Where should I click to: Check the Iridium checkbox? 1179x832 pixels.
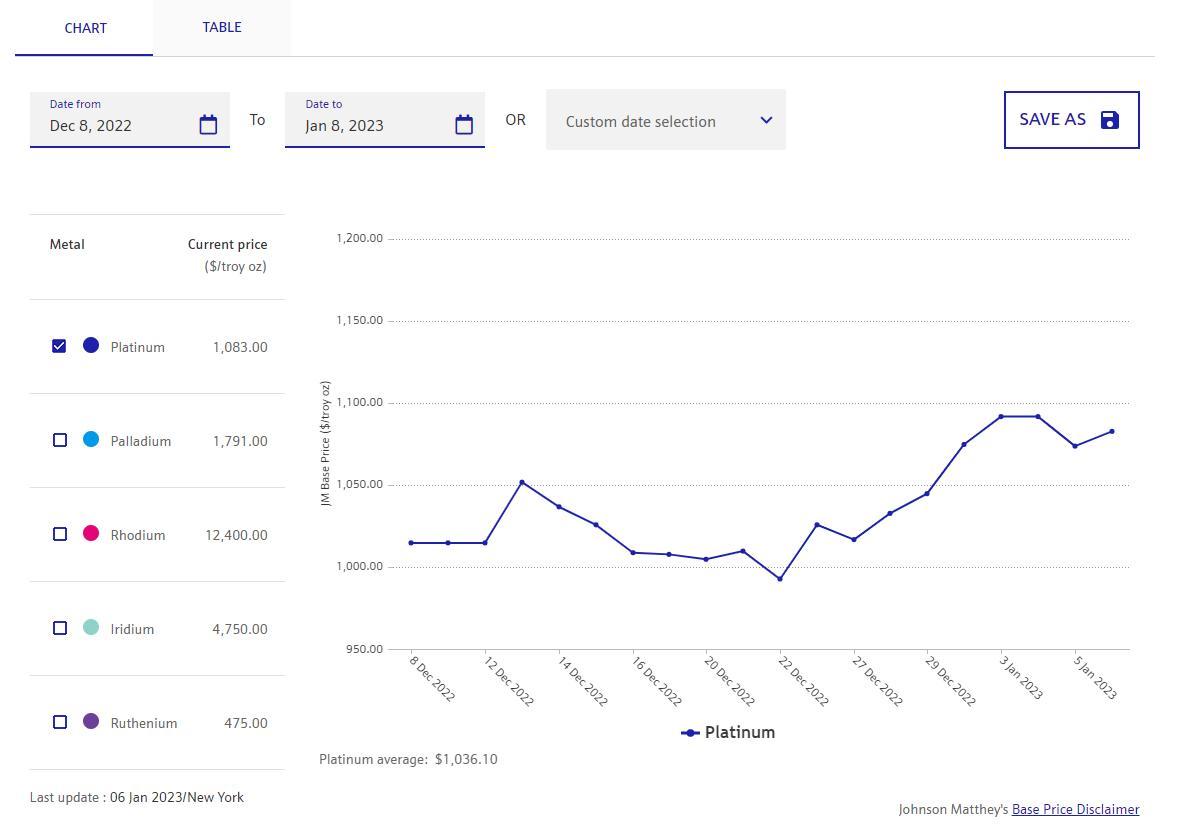[60, 628]
